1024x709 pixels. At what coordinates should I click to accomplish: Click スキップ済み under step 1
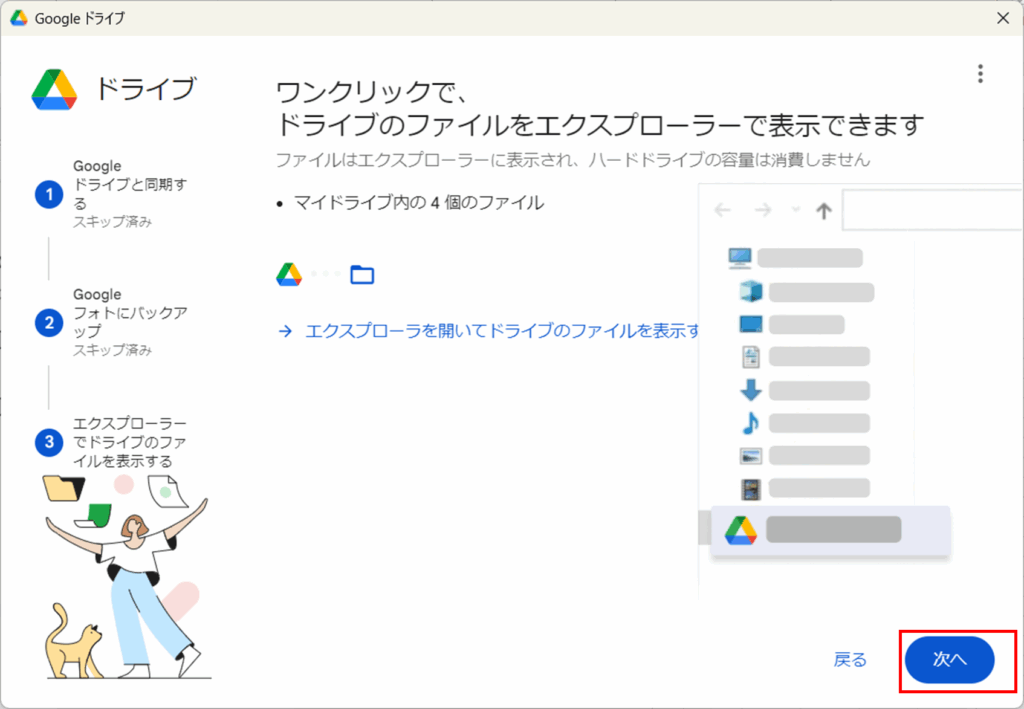(x=112, y=222)
